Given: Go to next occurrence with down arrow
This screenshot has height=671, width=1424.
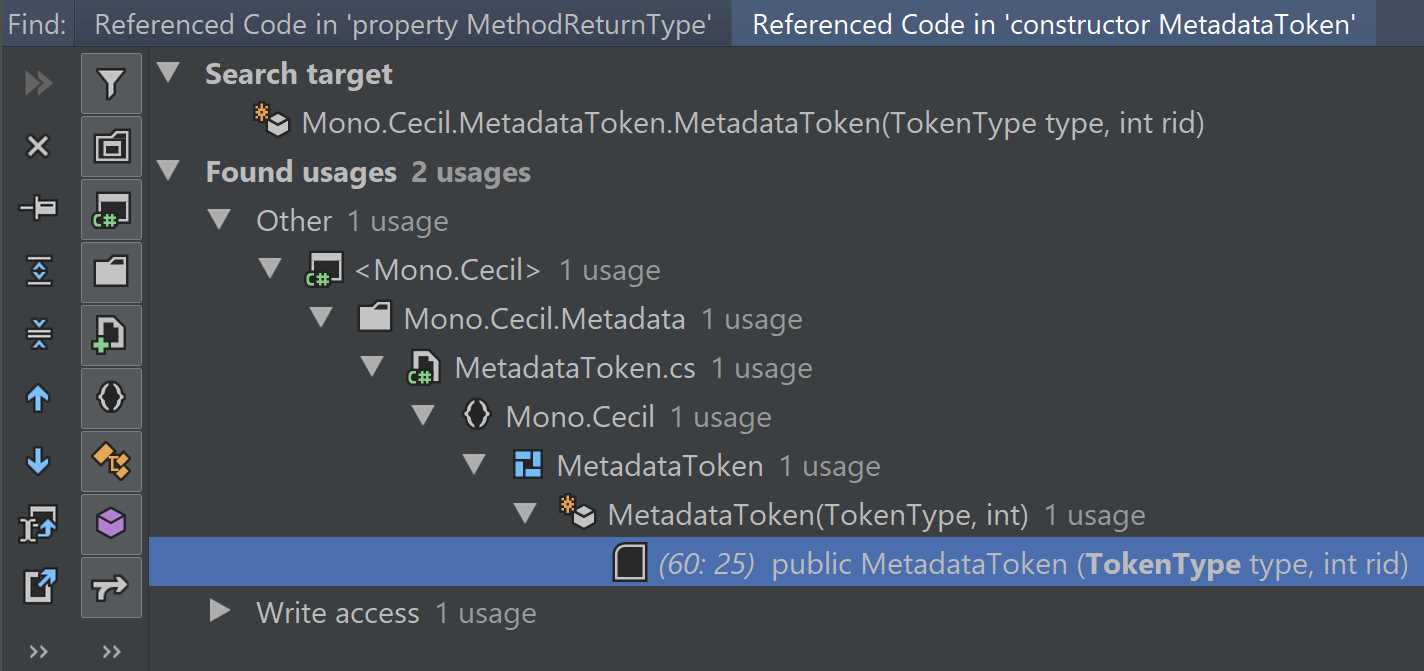Looking at the screenshot, I should click(38, 461).
